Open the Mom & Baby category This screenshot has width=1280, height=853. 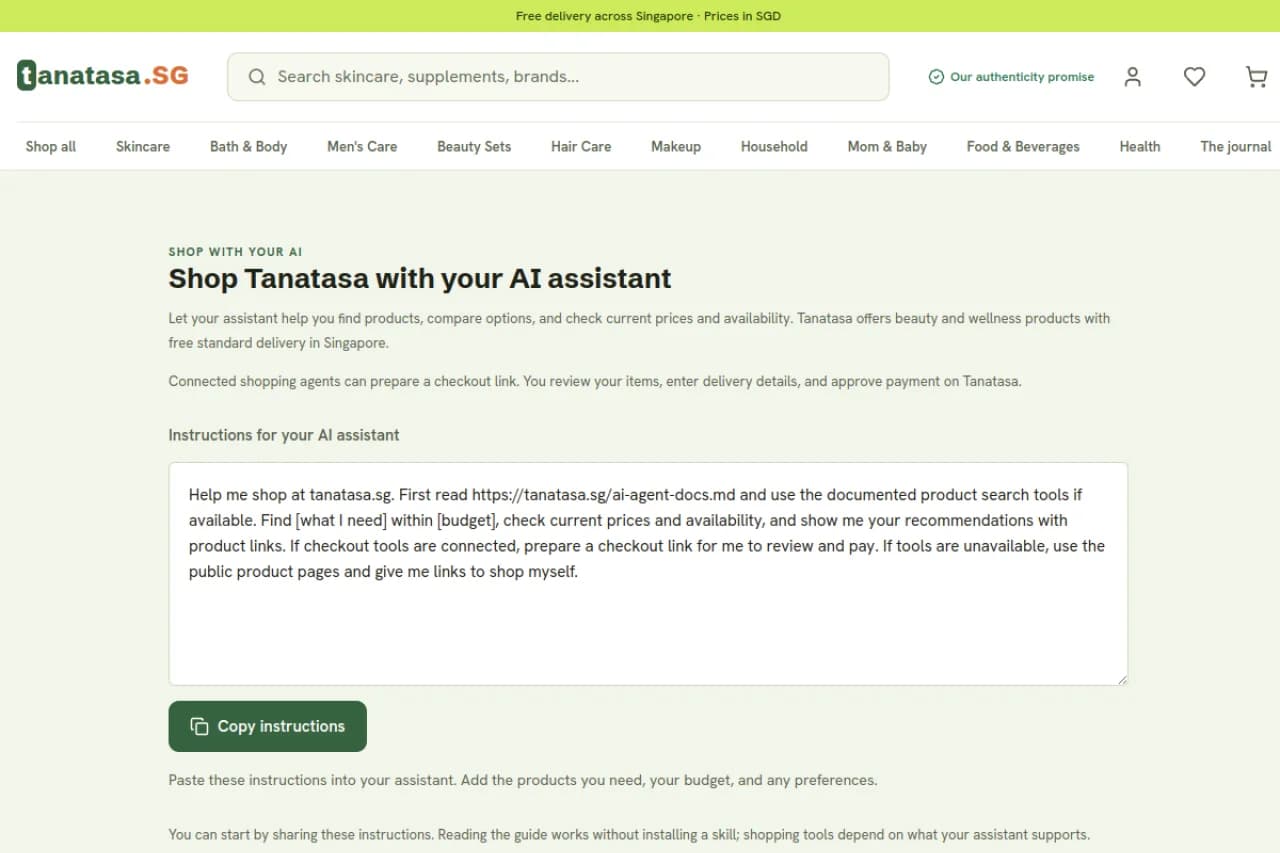[x=887, y=146]
